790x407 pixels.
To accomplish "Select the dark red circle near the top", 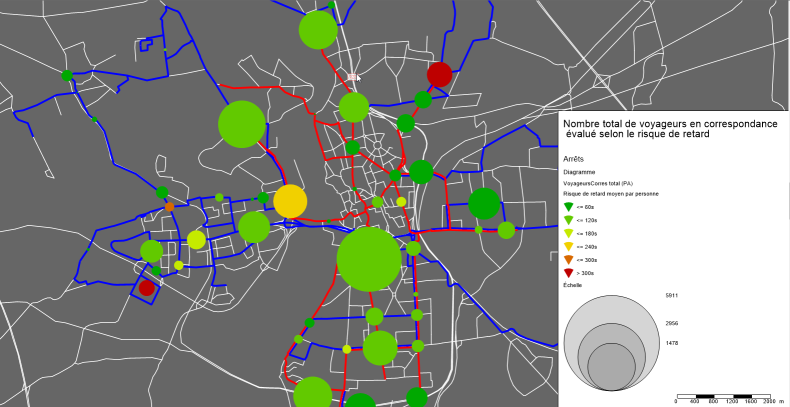I will pyautogui.click(x=439, y=74).
